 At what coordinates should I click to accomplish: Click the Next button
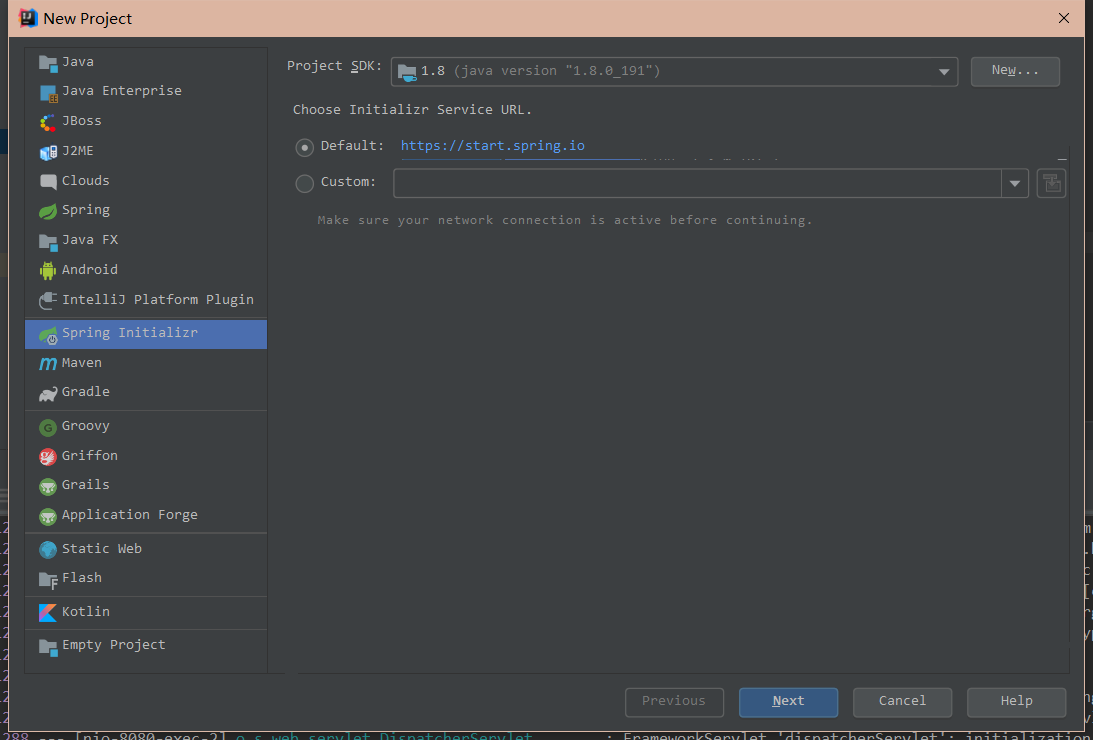point(788,702)
